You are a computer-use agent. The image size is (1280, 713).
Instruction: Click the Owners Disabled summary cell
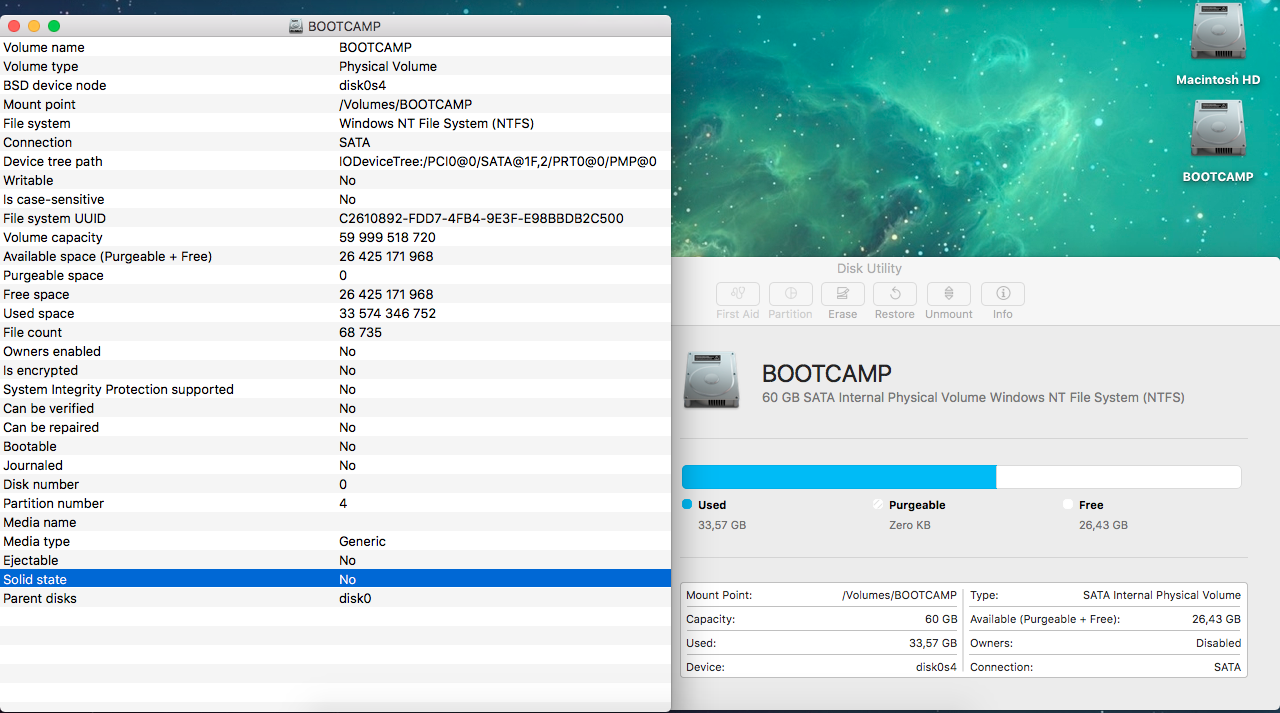click(x=1105, y=643)
